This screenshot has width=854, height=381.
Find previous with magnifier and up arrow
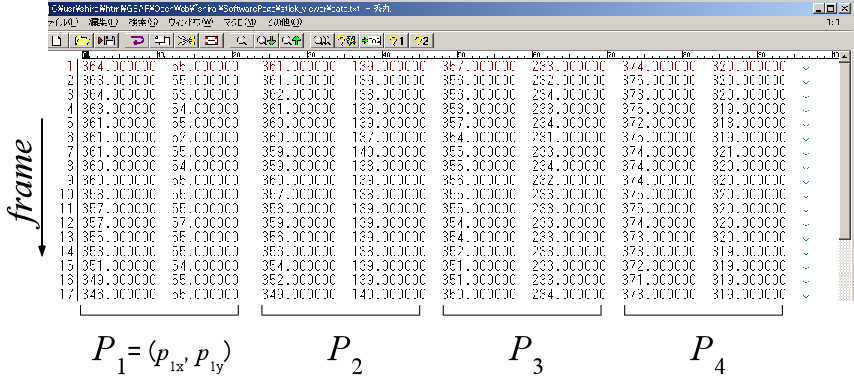[291, 40]
